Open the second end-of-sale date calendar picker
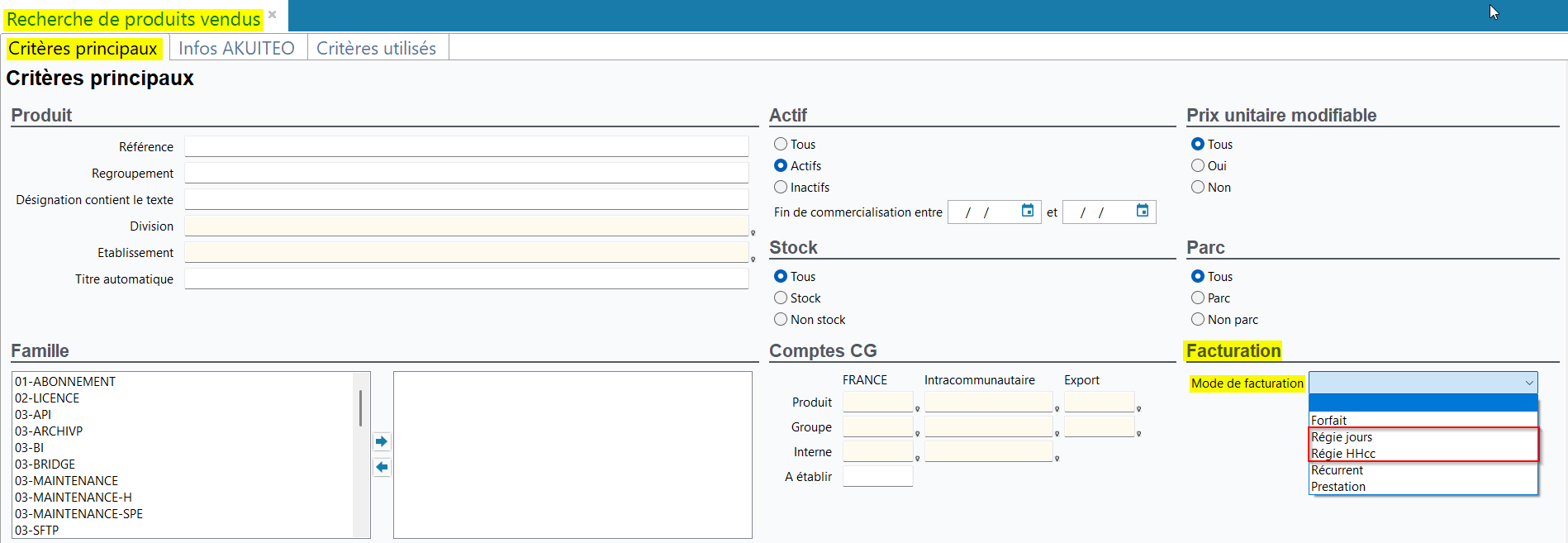 point(1142,211)
